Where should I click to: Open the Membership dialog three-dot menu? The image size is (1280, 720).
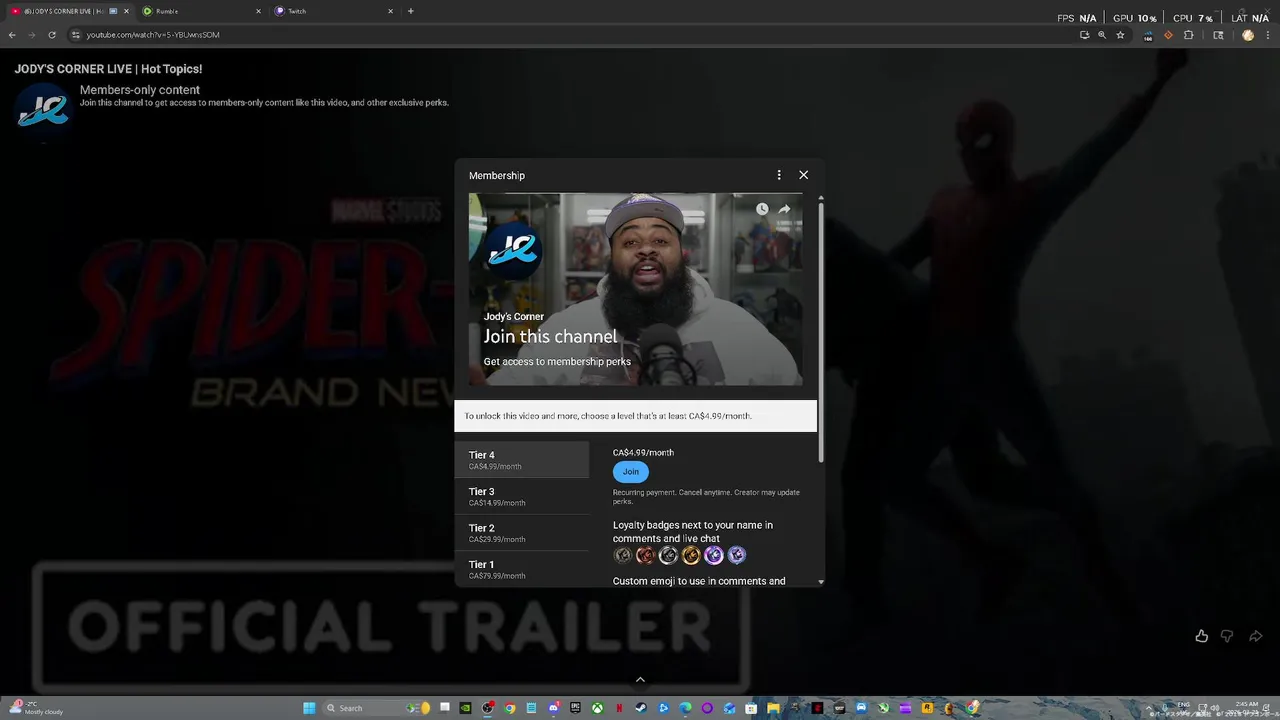pyautogui.click(x=779, y=175)
